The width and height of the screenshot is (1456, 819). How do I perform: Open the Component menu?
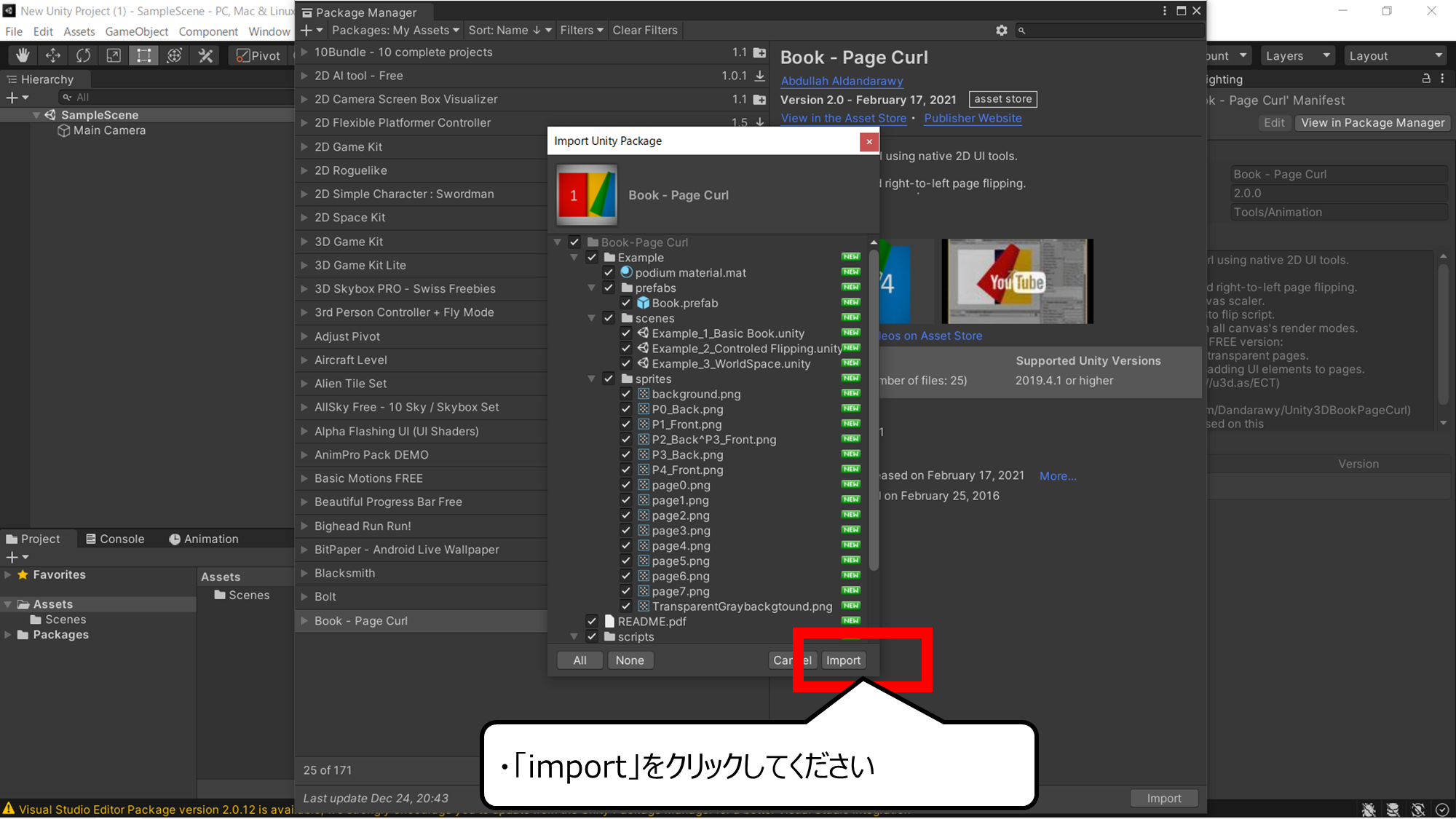(208, 31)
